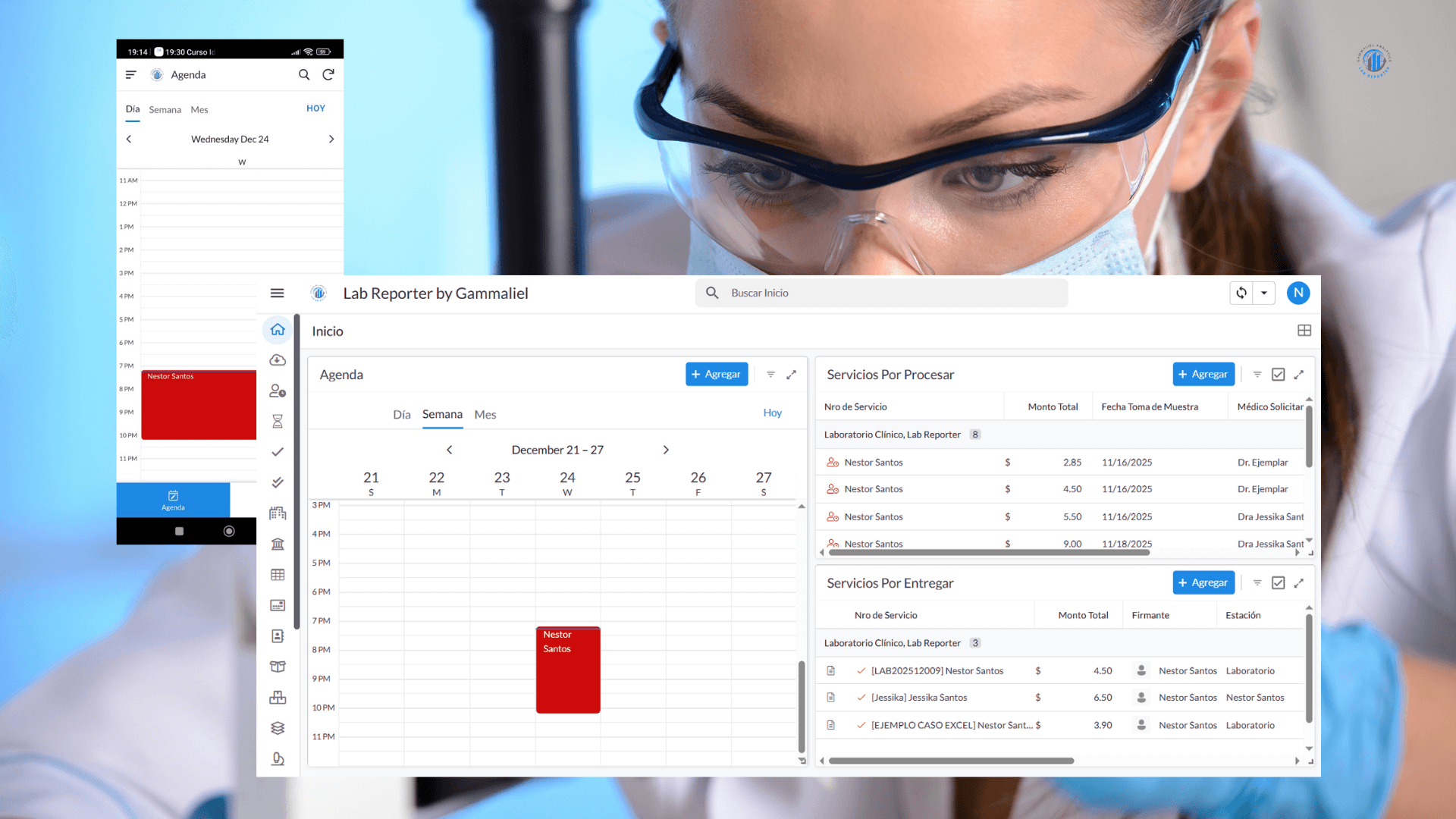Click Agregar button in Agenda panel
The image size is (1456, 819).
[717, 374]
